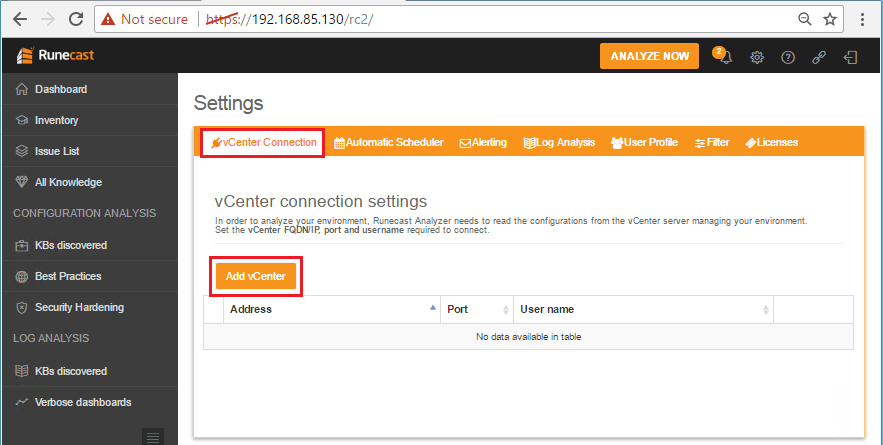Screen dimensions: 883x445
Task: Switch to the Automatic Scheduler tab
Action: pos(389,143)
